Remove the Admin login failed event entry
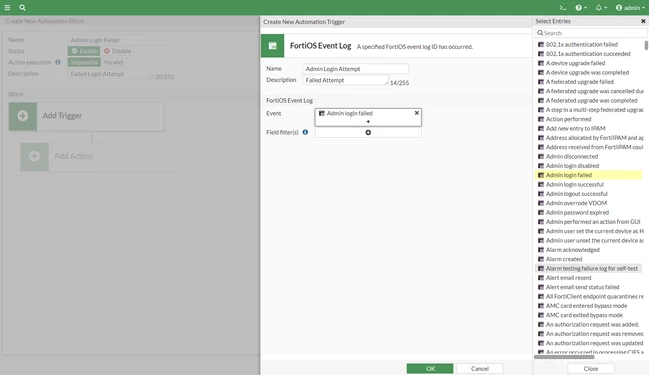 tap(417, 113)
